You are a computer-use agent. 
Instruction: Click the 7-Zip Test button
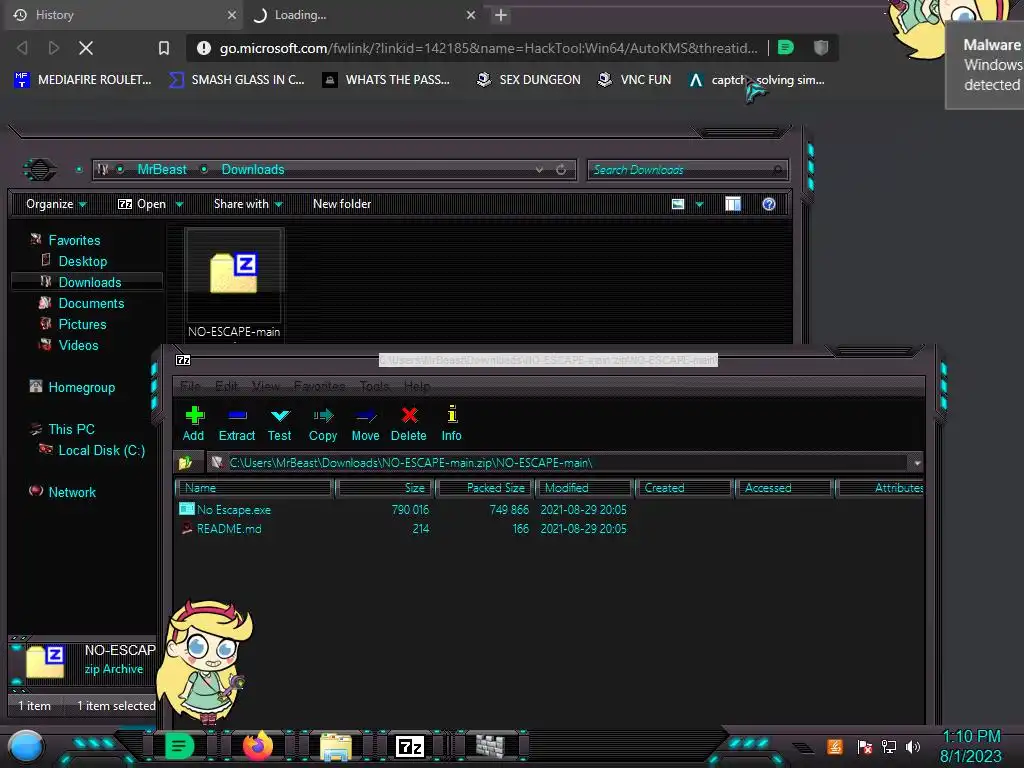[280, 424]
